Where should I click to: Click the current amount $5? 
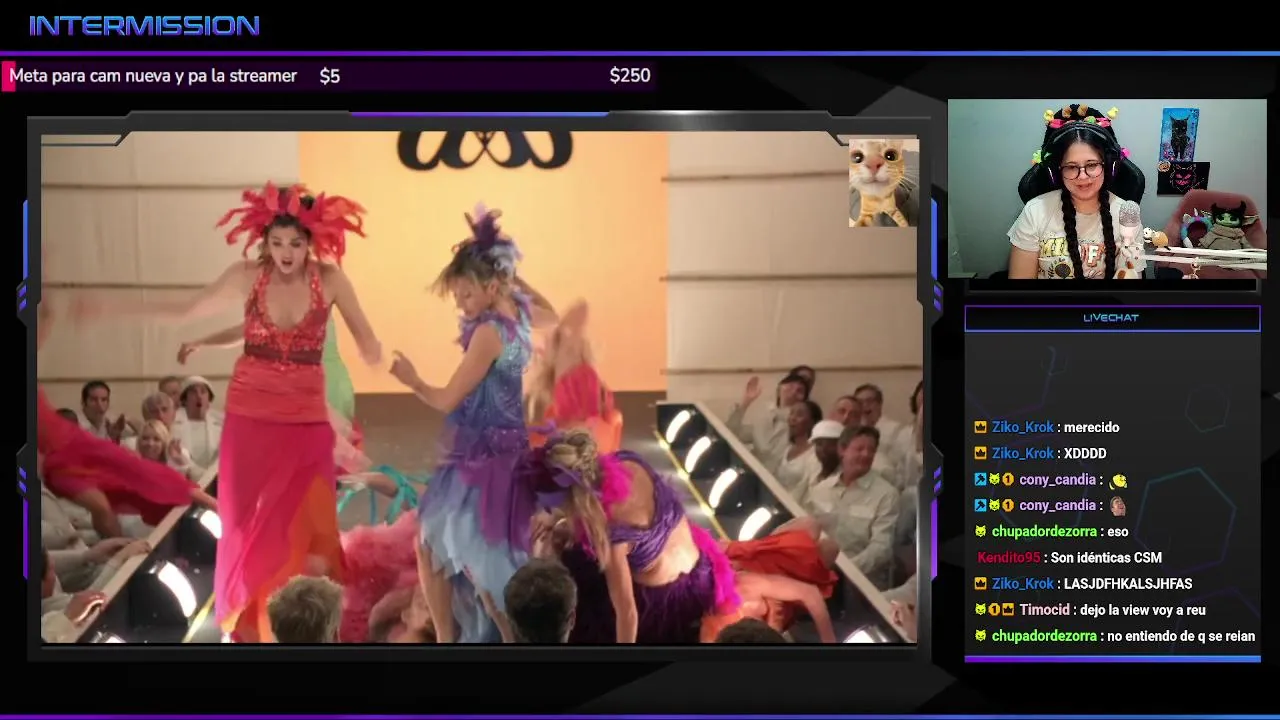coord(330,75)
